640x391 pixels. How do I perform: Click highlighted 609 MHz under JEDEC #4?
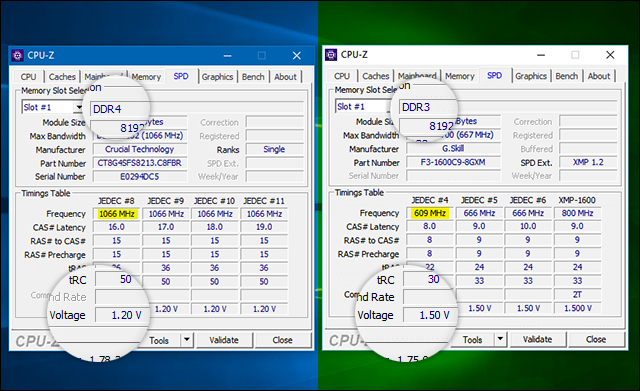pyautogui.click(x=430, y=213)
